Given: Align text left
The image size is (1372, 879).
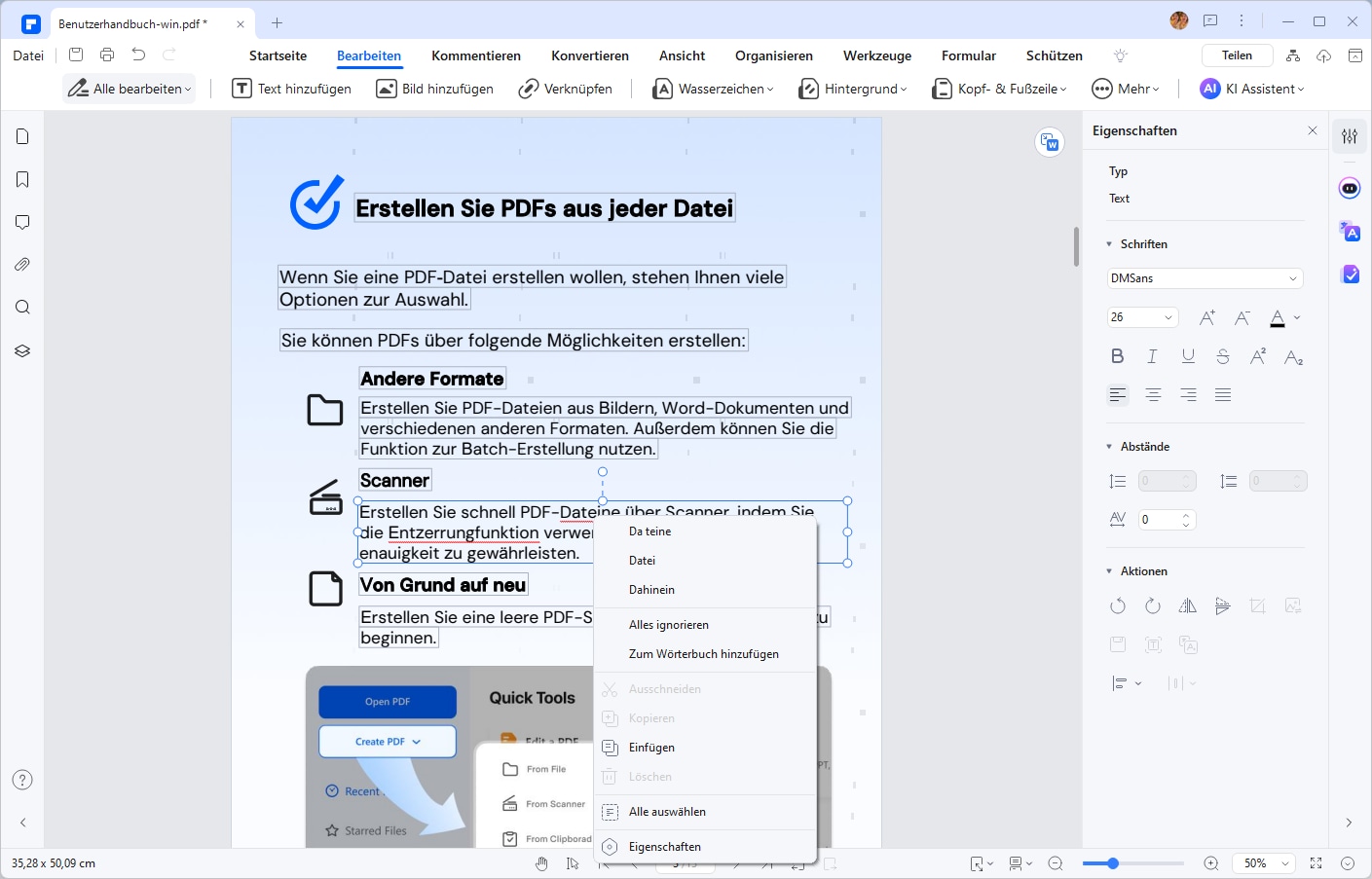Looking at the screenshot, I should click(1118, 394).
